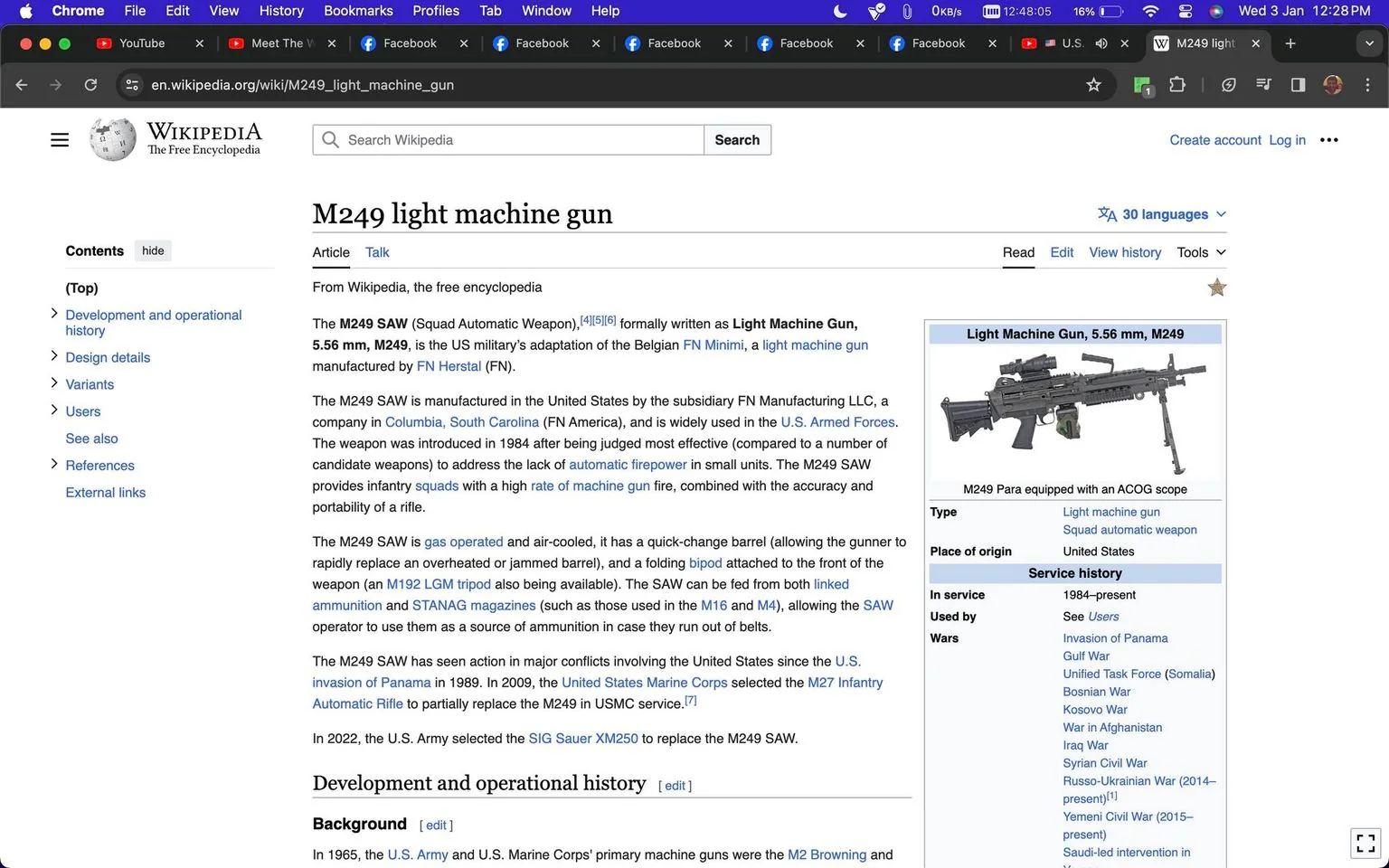
Task: Click citation reference [7]
Action: 691,700
